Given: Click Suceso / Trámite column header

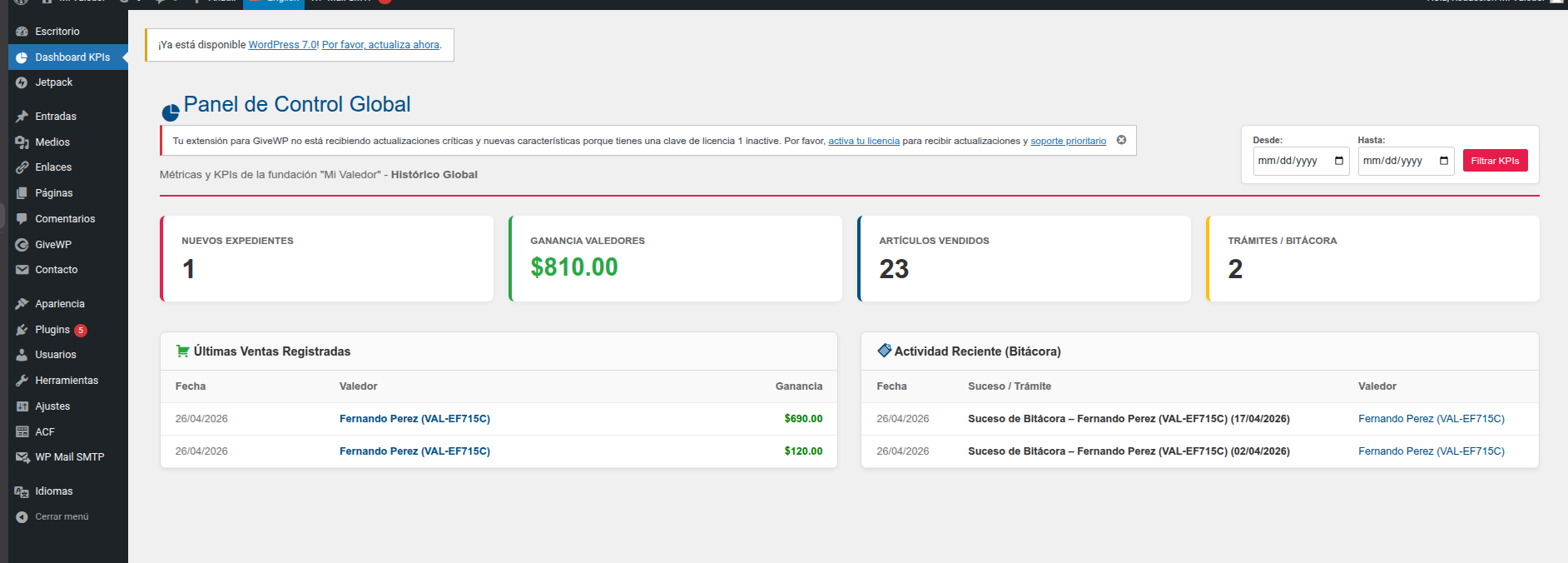Looking at the screenshot, I should 1010,386.
